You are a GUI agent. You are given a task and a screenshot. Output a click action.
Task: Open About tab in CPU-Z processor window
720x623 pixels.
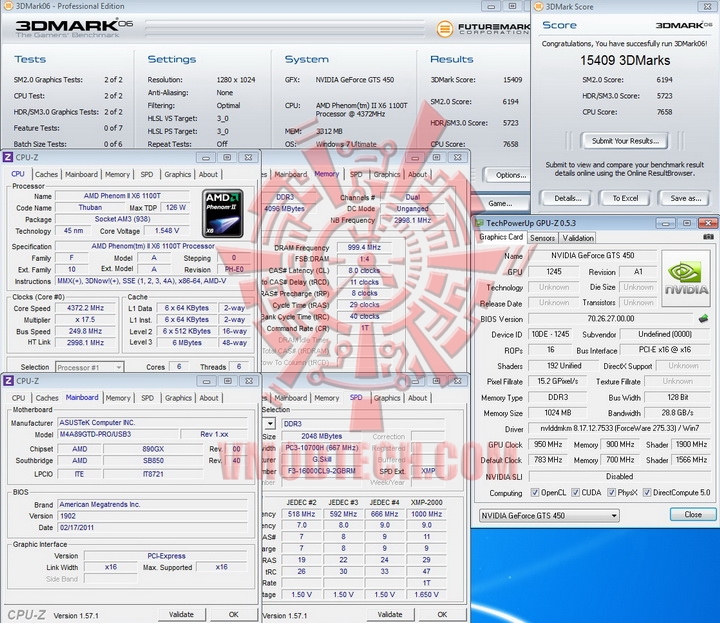208,174
